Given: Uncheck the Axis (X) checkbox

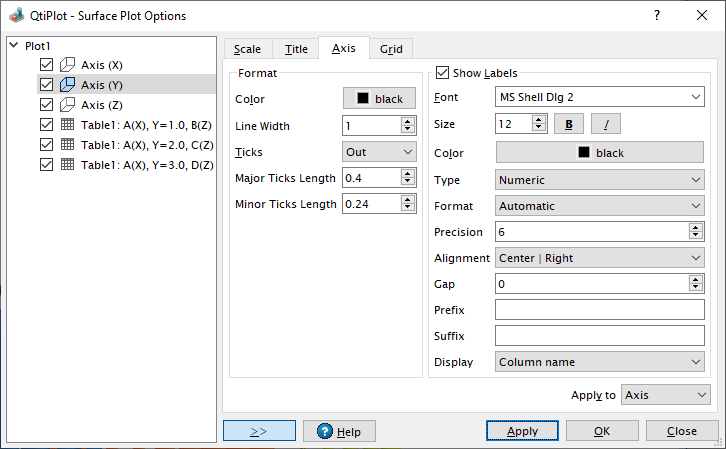Looking at the screenshot, I should 46,65.
